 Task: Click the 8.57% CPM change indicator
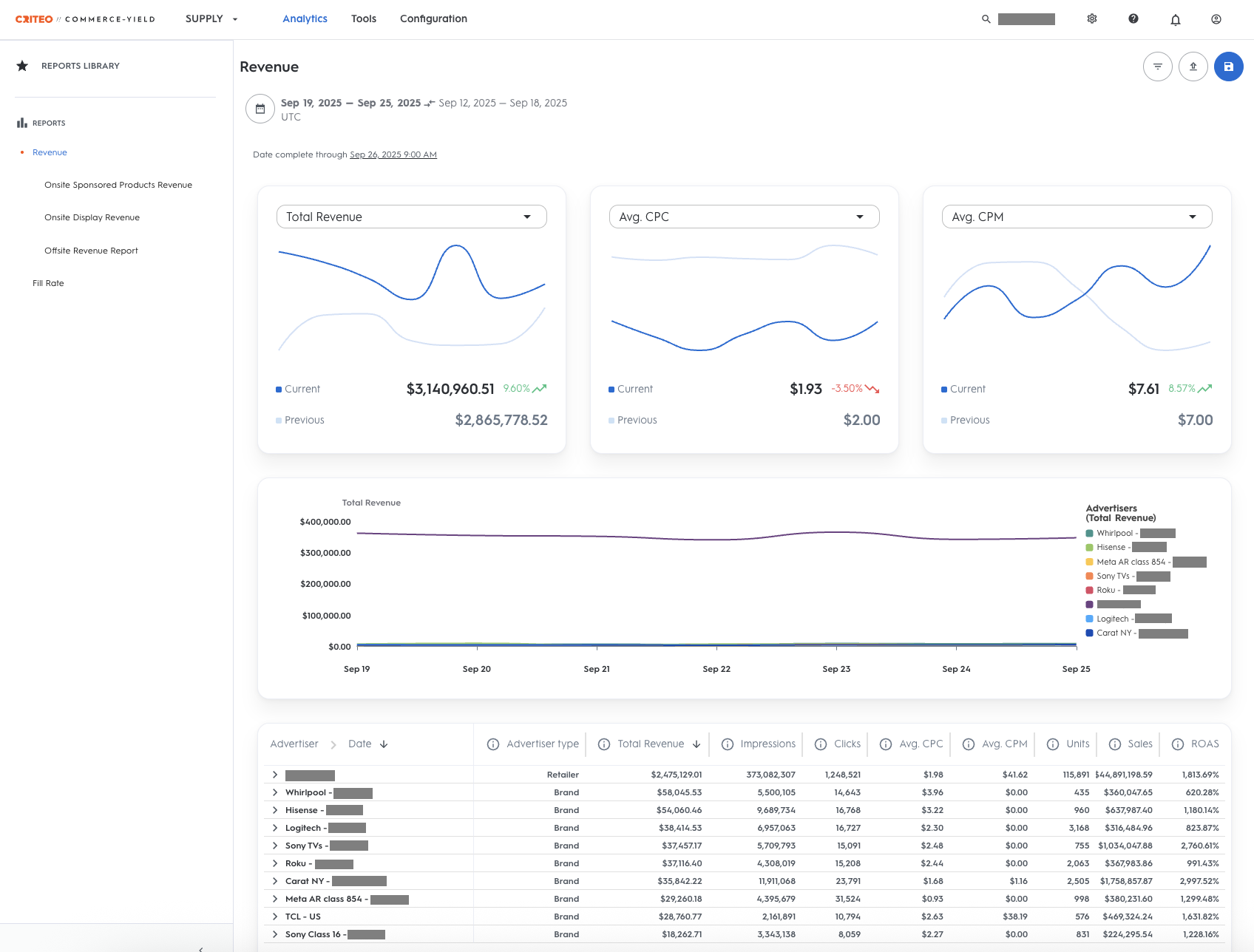pos(1190,389)
